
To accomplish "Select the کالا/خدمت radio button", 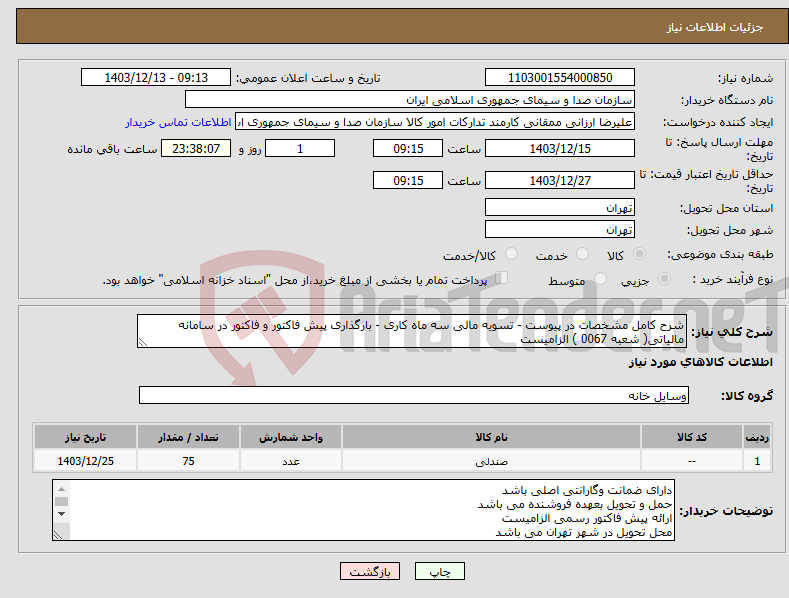I will (x=511, y=254).
